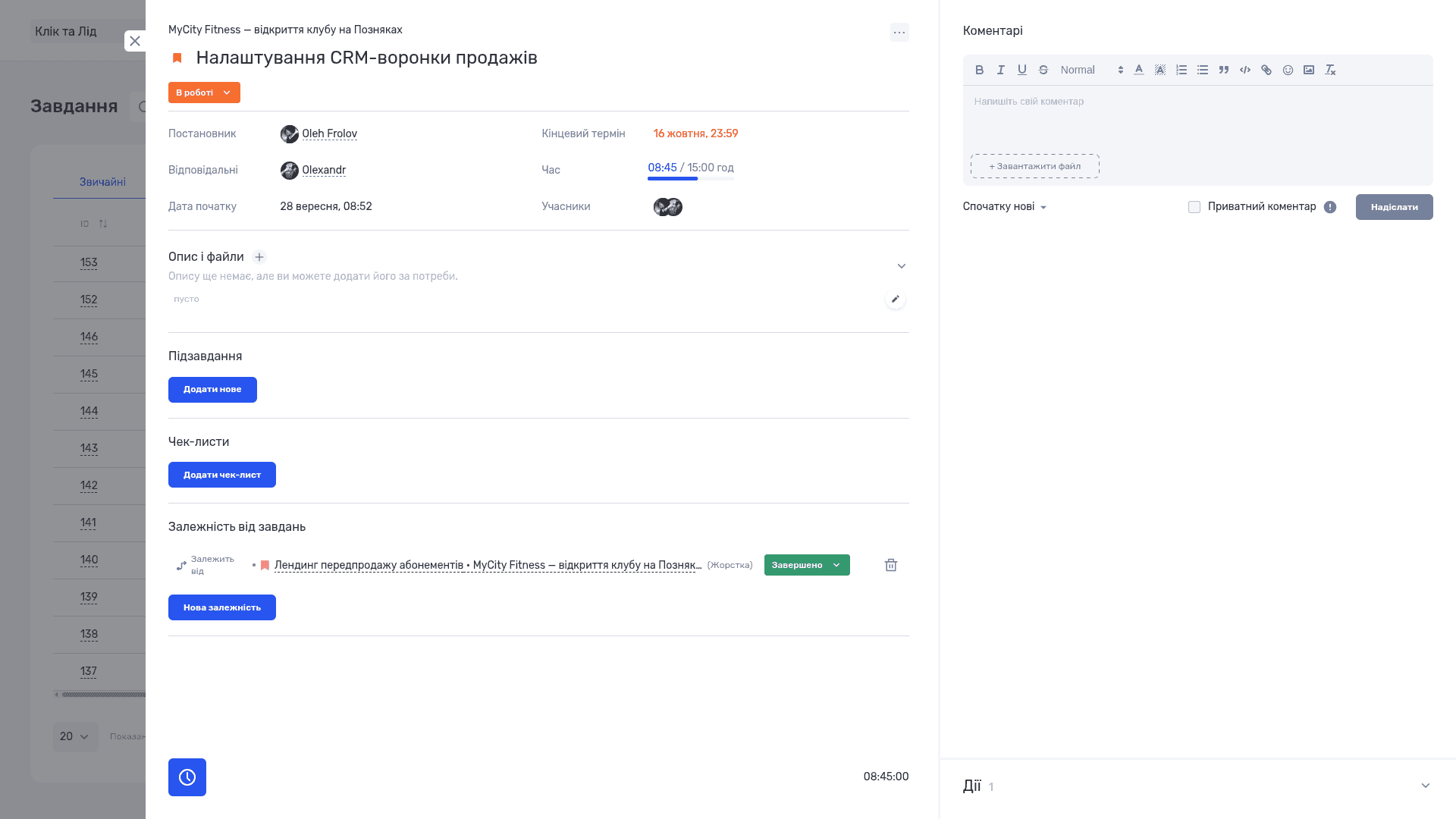Screen dimensions: 1456x819
Task: Apply underline formatting in comment editor
Action: click(x=1021, y=70)
